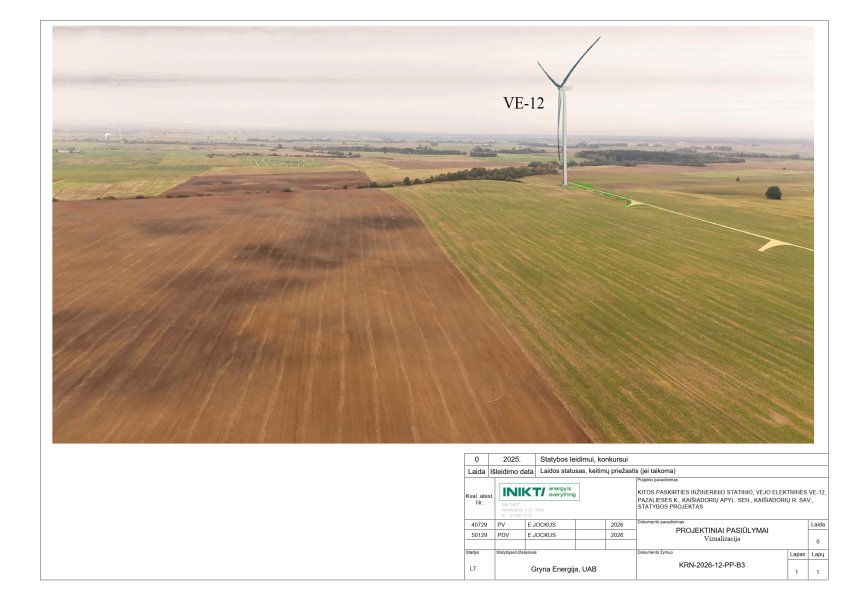The width and height of the screenshot is (849, 600).
Task: Click the VE-12 wind turbine label
Action: 523,103
